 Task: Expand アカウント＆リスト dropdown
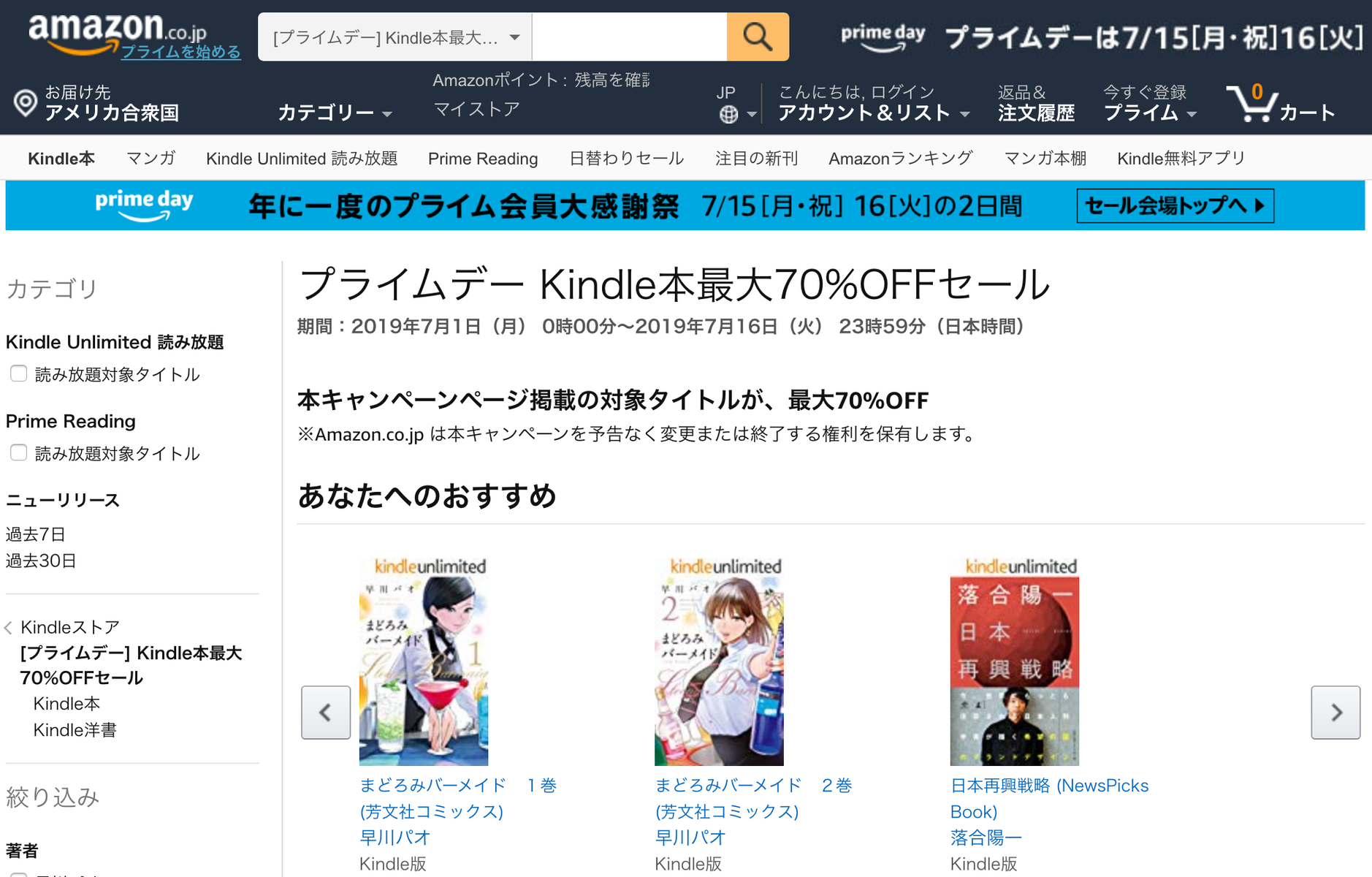(x=874, y=113)
